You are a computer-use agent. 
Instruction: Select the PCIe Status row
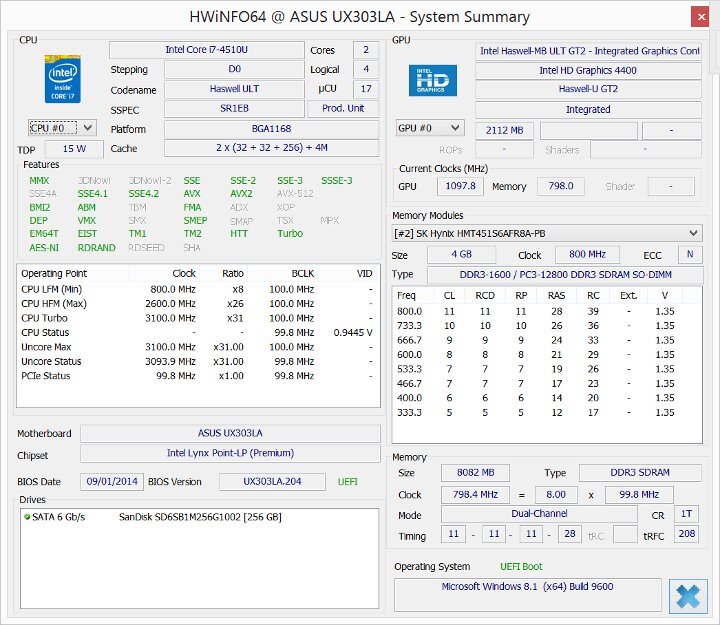197,376
